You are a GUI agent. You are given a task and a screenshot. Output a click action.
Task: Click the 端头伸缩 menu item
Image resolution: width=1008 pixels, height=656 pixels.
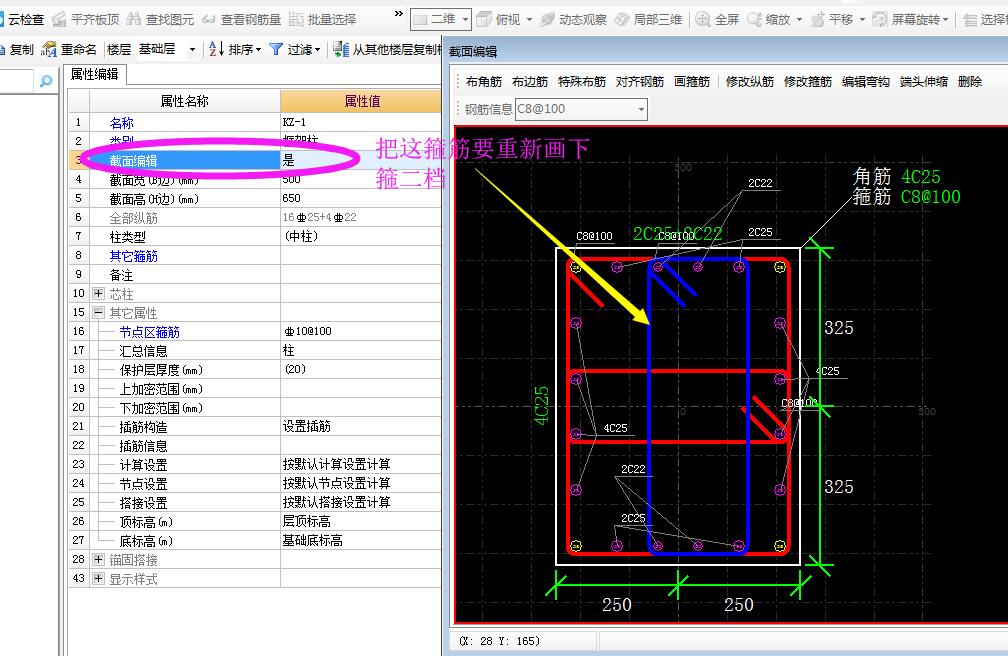(x=924, y=82)
